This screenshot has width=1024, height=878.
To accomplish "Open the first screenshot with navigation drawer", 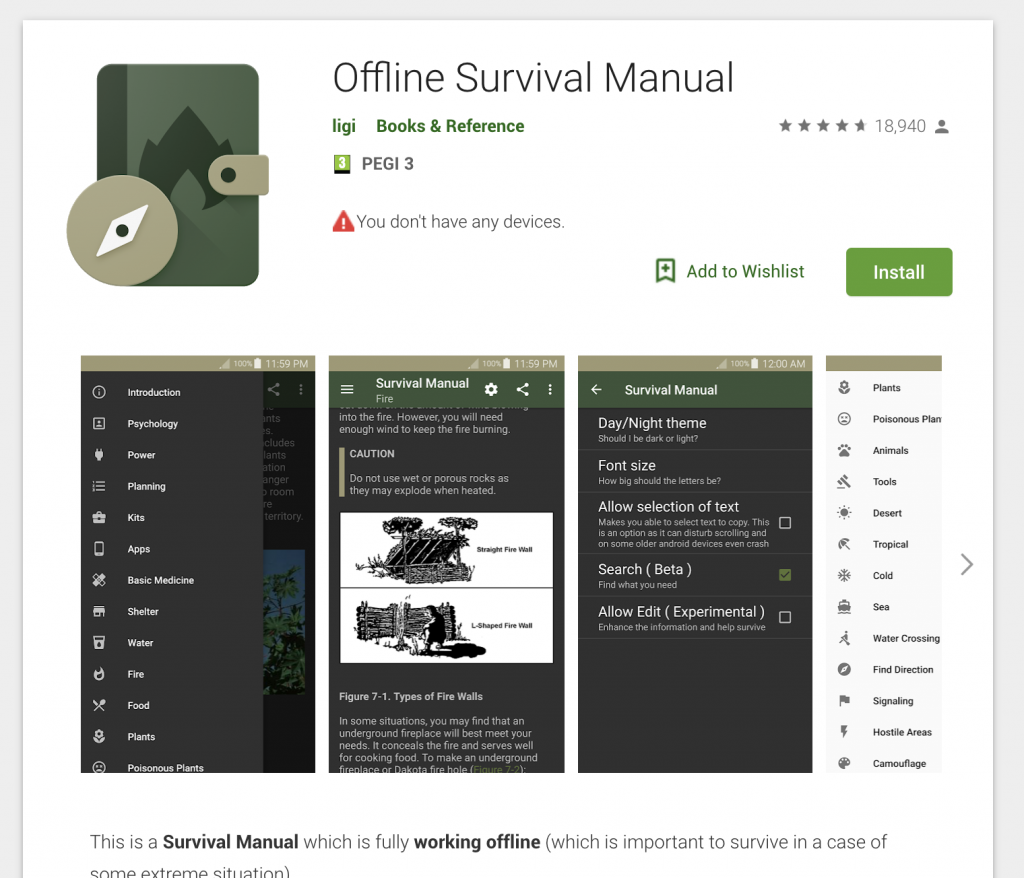I will 198,564.
